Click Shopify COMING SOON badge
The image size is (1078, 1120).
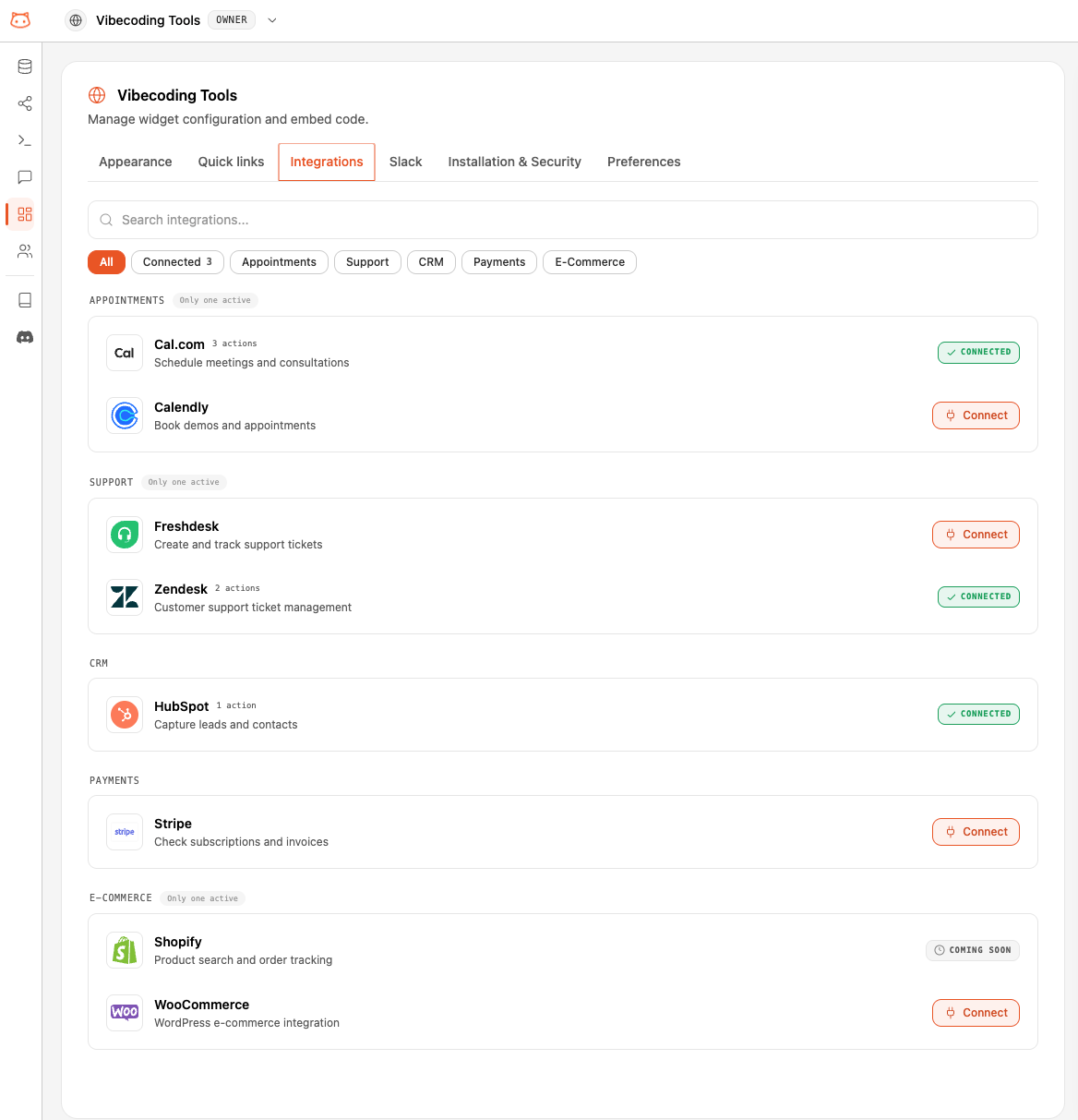(973, 950)
